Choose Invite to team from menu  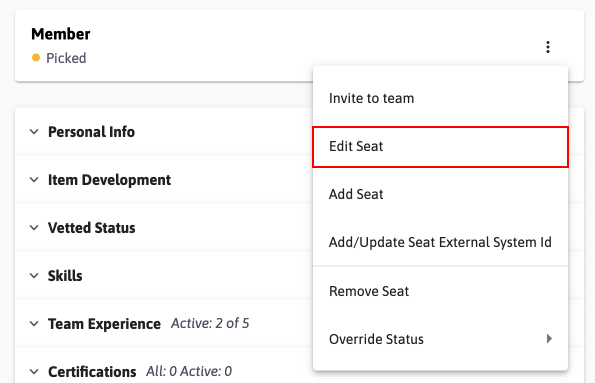440,98
